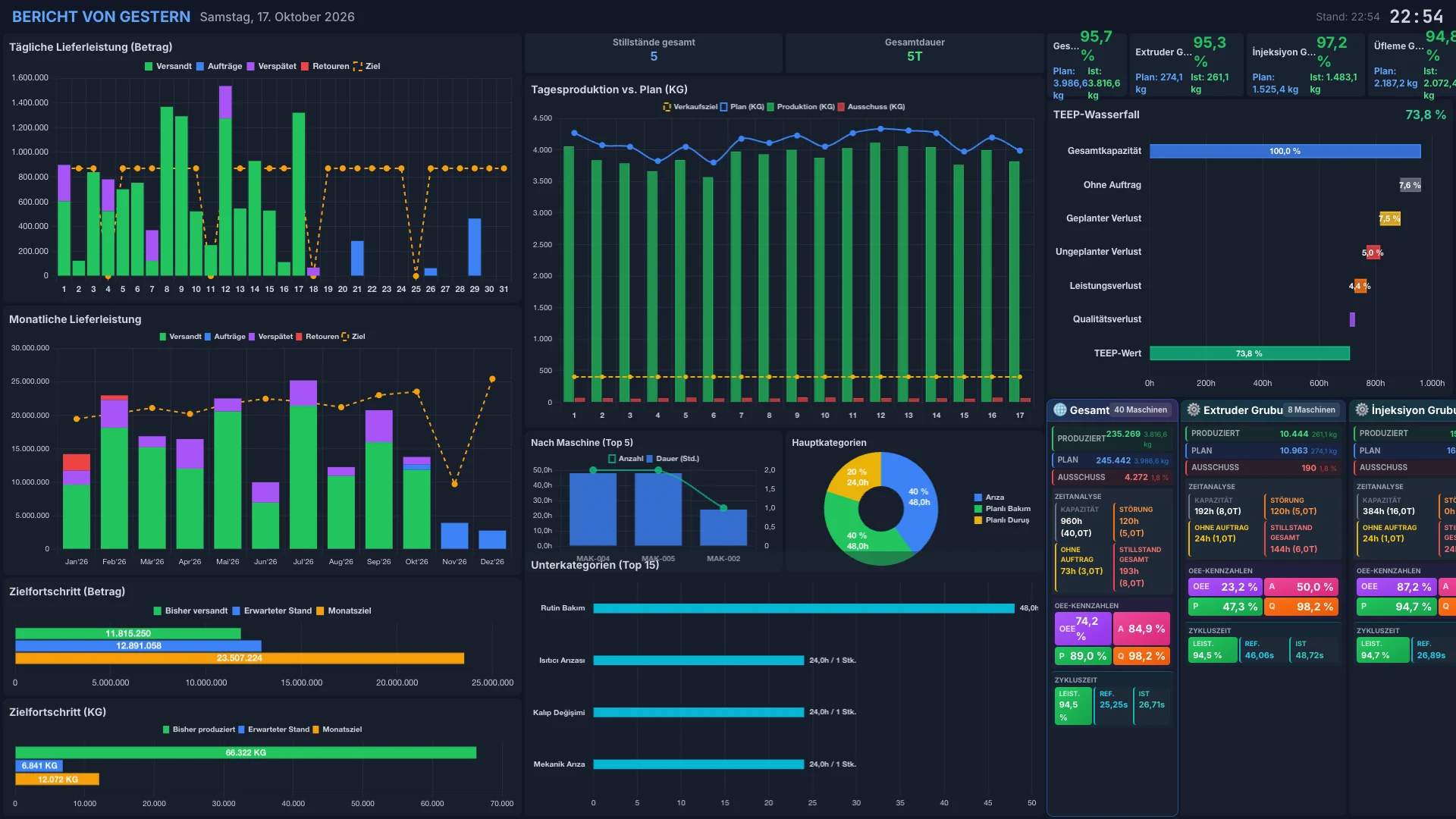Toggle Produktion (KG) legend marker
Image resolution: width=1456 pixels, height=819 pixels.
click(770, 107)
